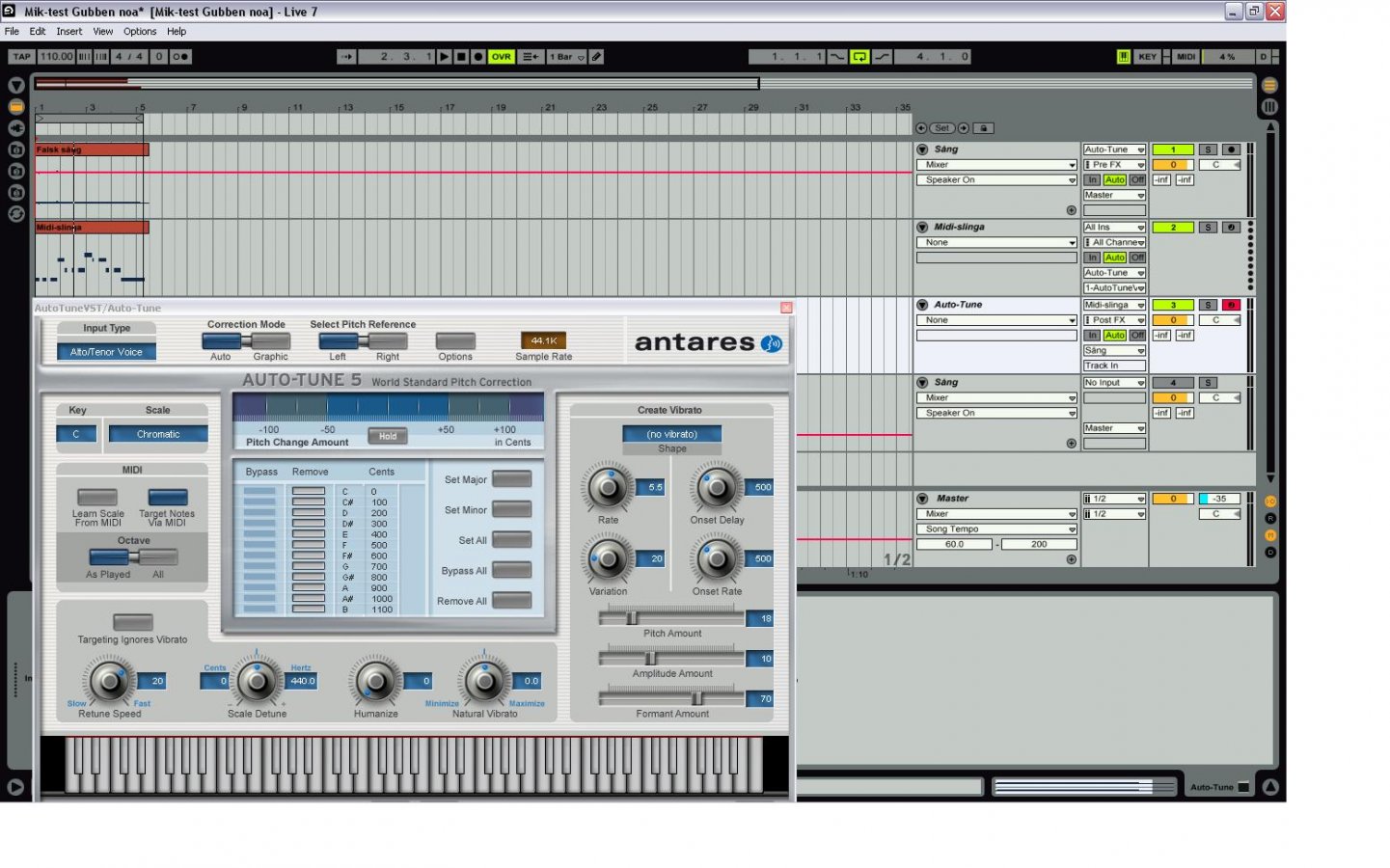Toggle the metronome button

click(x=180, y=57)
